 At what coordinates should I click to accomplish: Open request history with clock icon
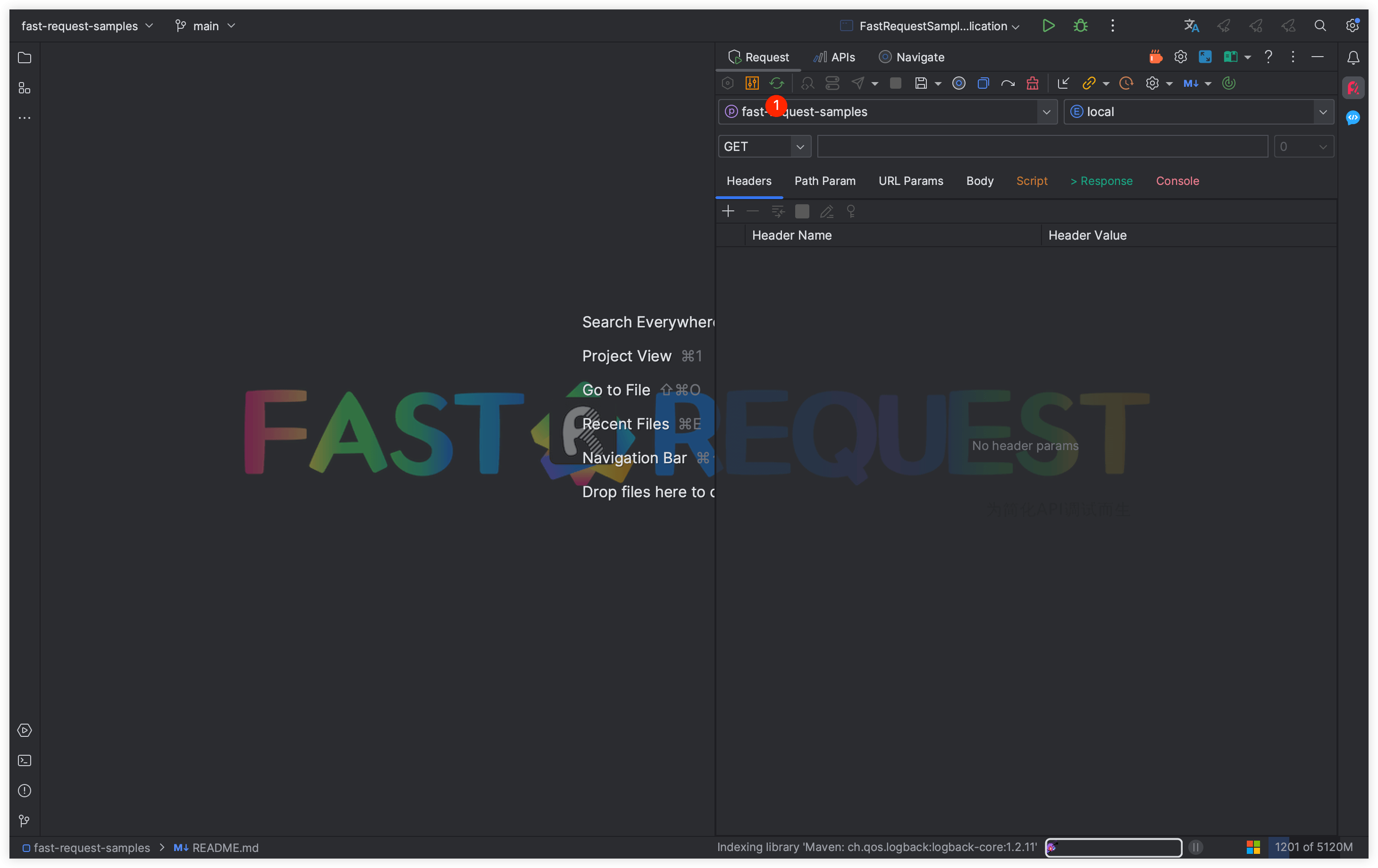pyautogui.click(x=1126, y=83)
